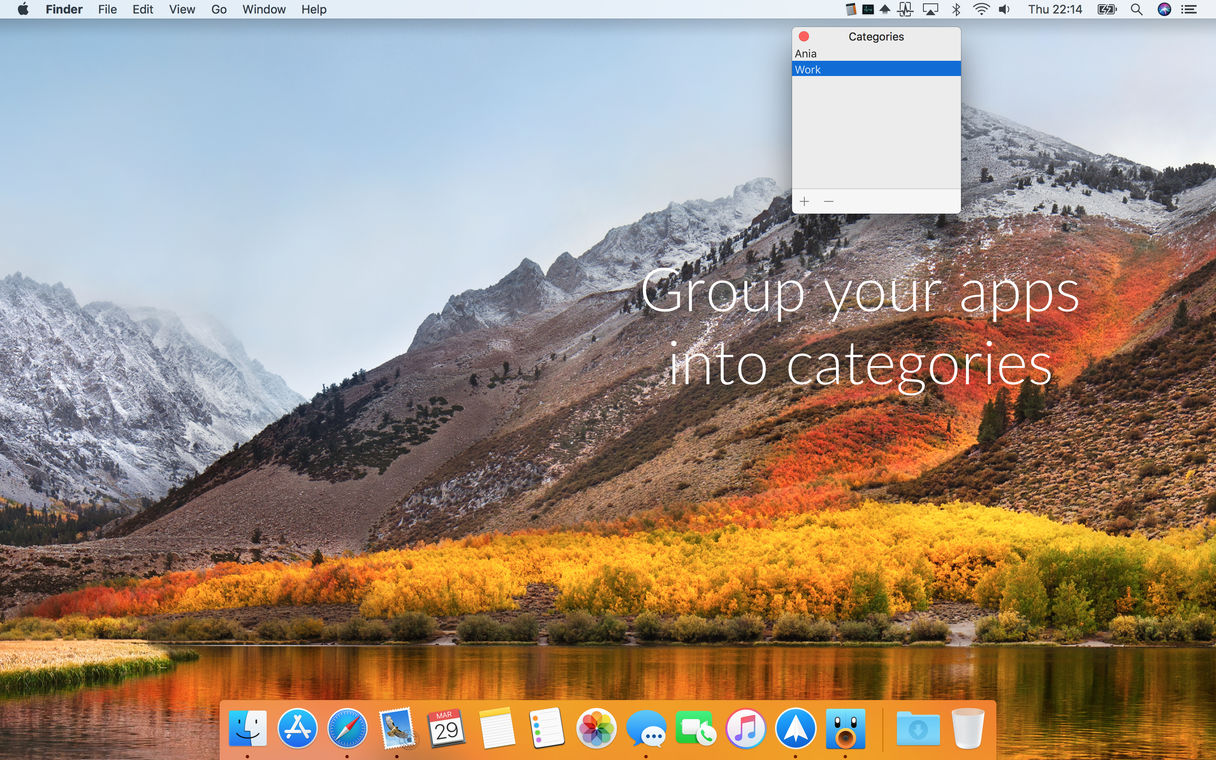The width and height of the screenshot is (1216, 760).
Task: Remove selected category with minus button
Action: pyautogui.click(x=828, y=202)
